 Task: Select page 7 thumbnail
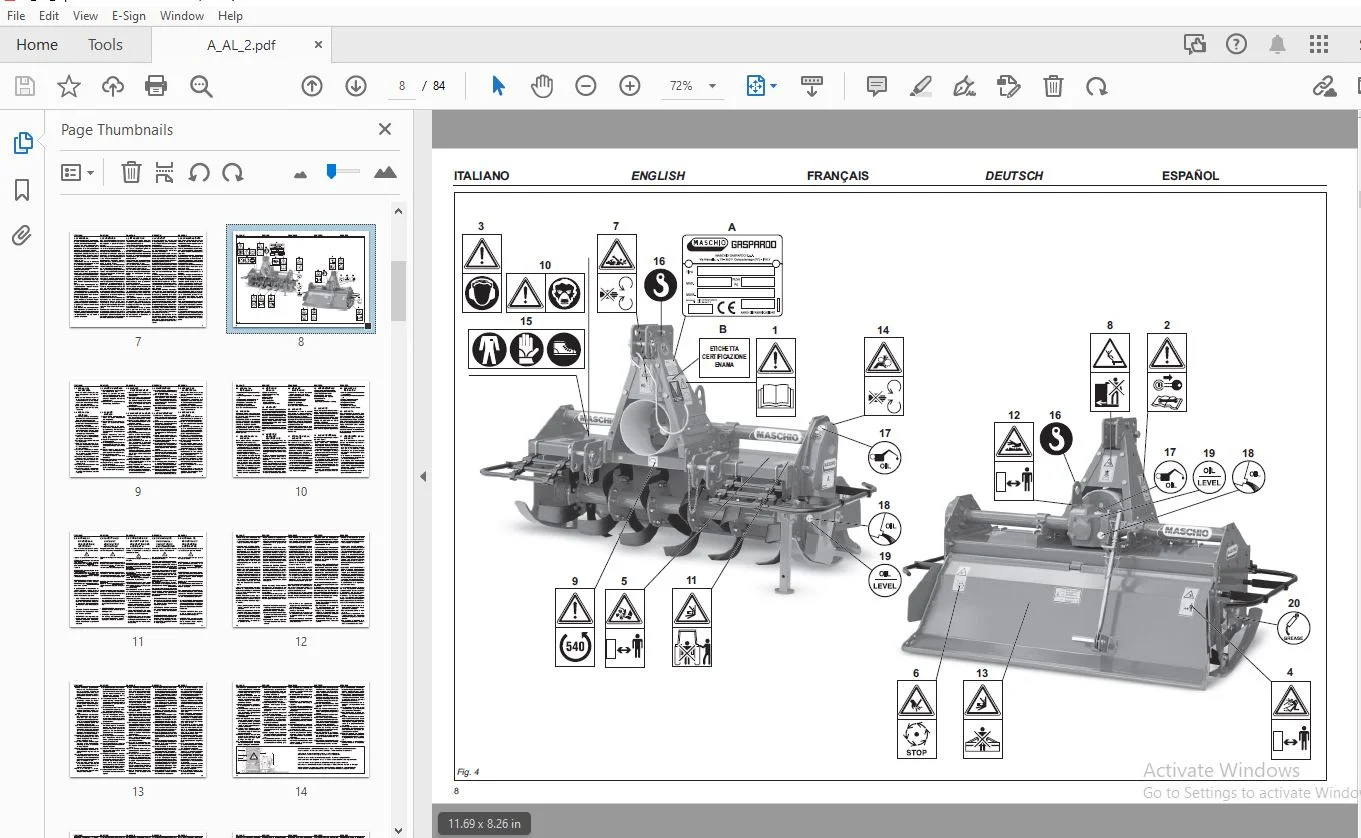click(x=138, y=279)
